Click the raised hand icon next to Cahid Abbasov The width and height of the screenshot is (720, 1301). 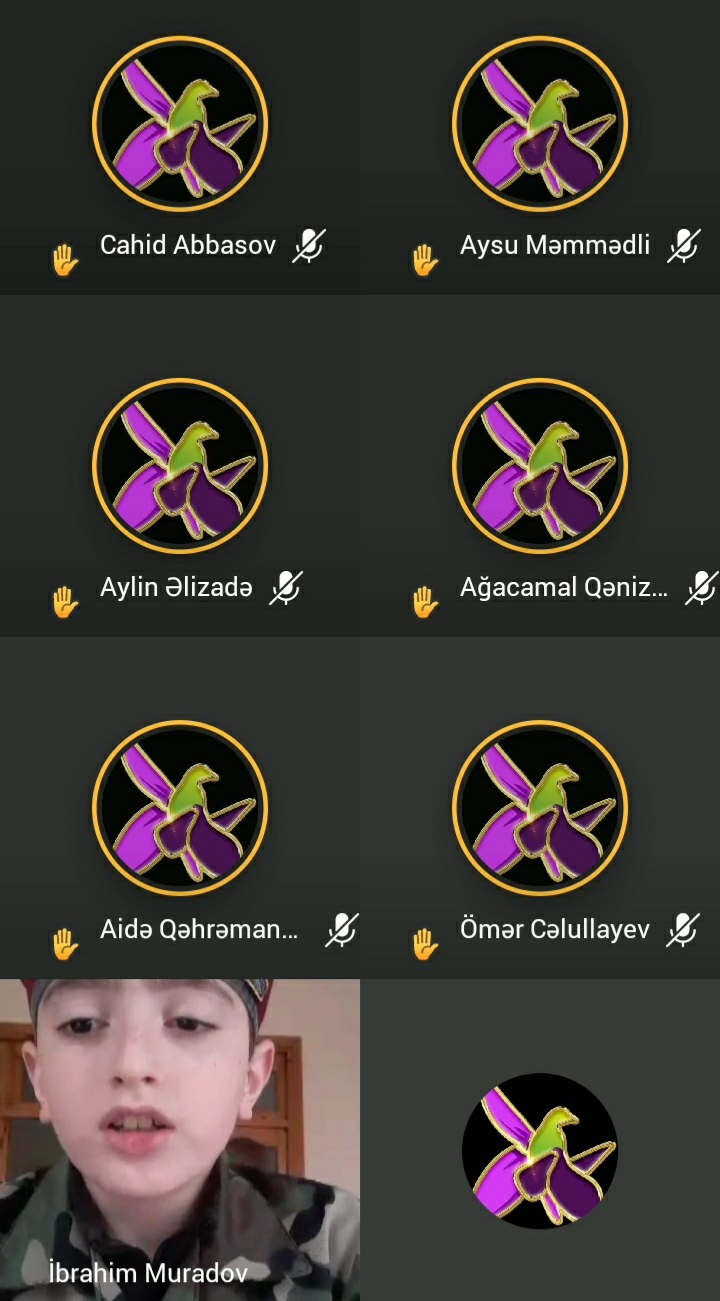point(65,260)
